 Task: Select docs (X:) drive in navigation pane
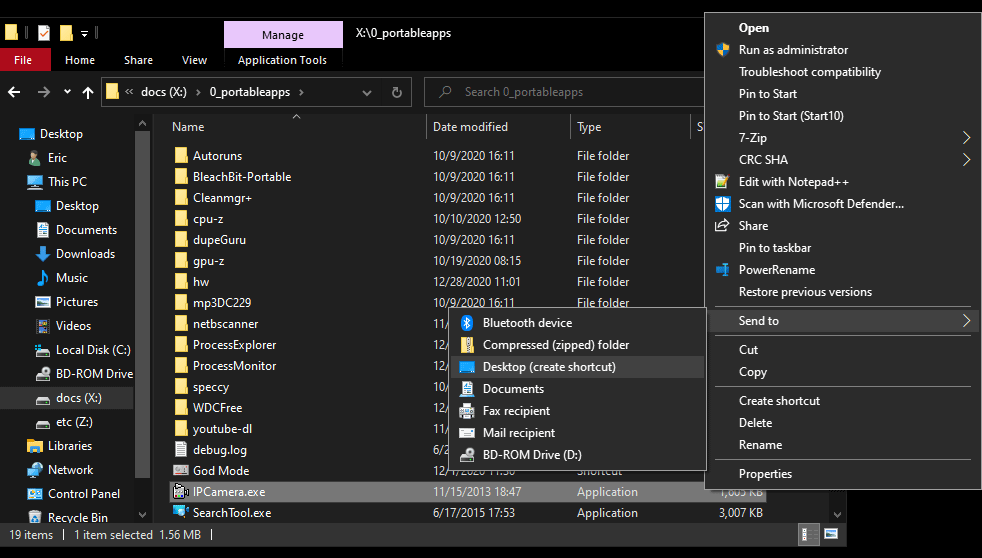pos(78,398)
